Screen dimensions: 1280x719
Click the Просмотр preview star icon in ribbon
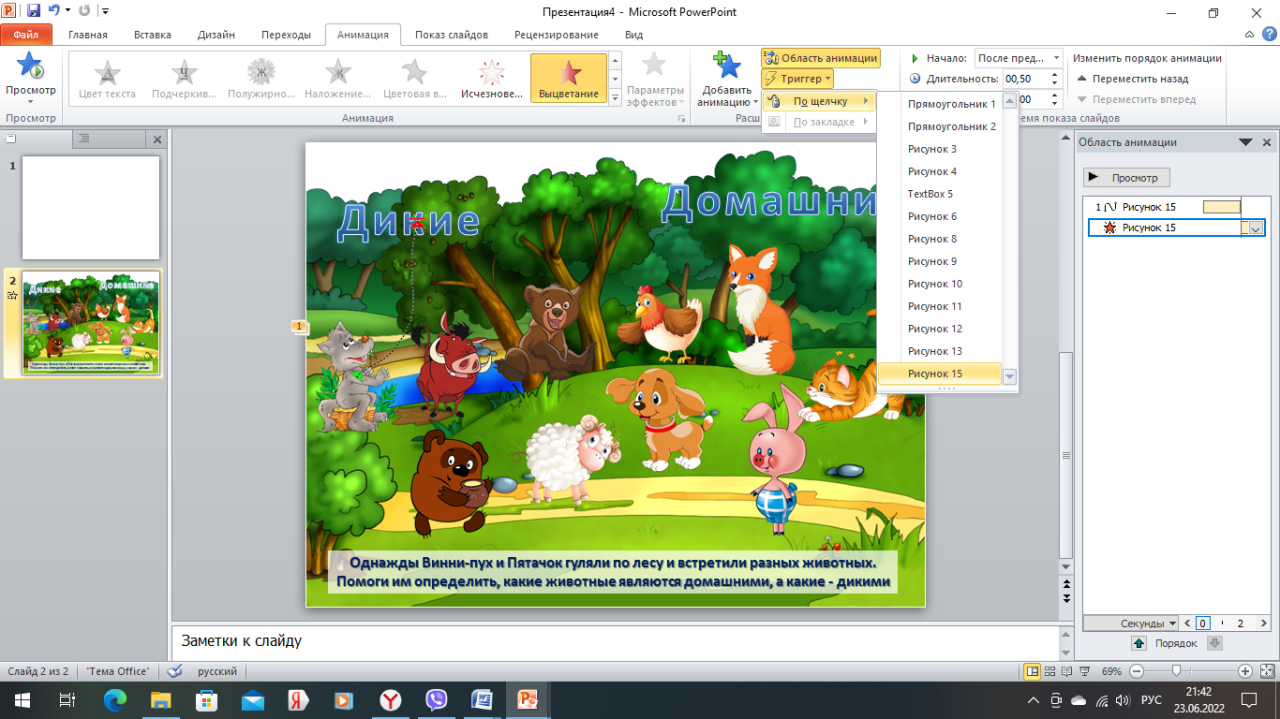30,67
